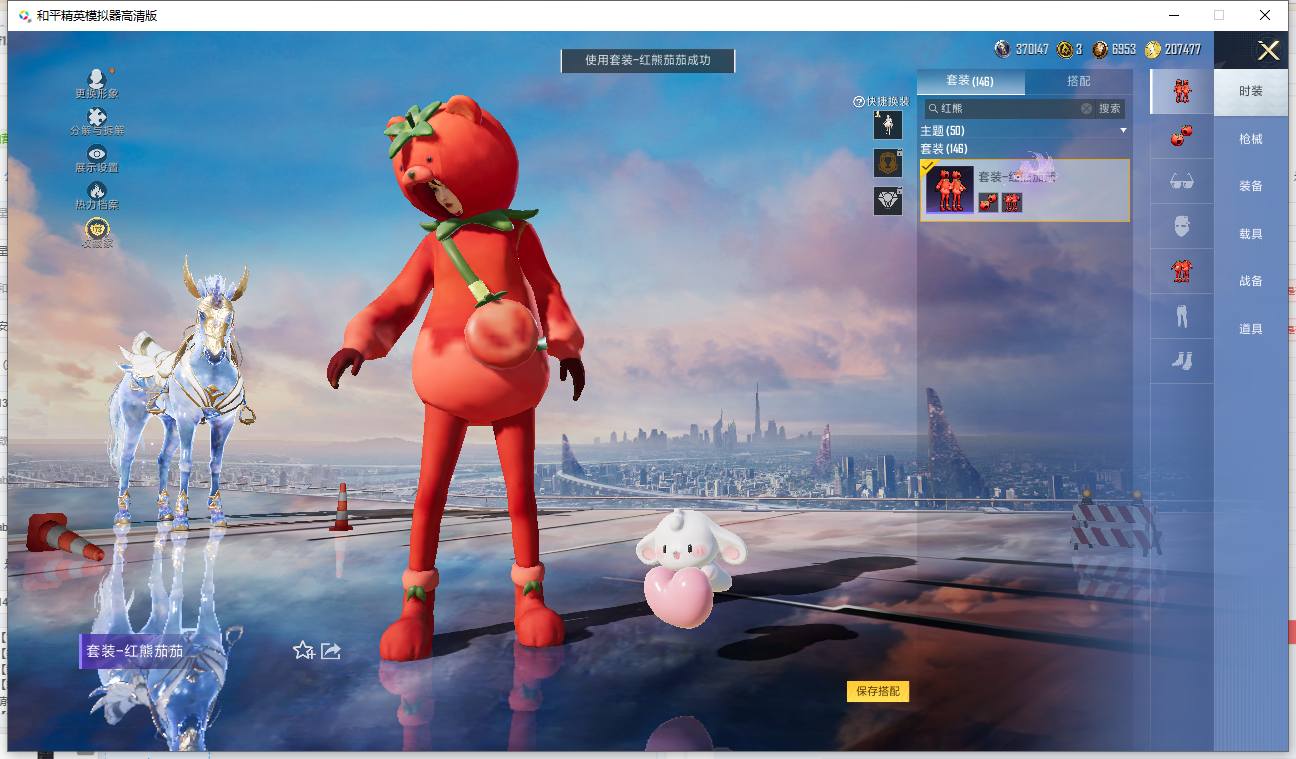Open the 枪械 firearms menu
The image size is (1296, 759).
pyautogui.click(x=1251, y=139)
